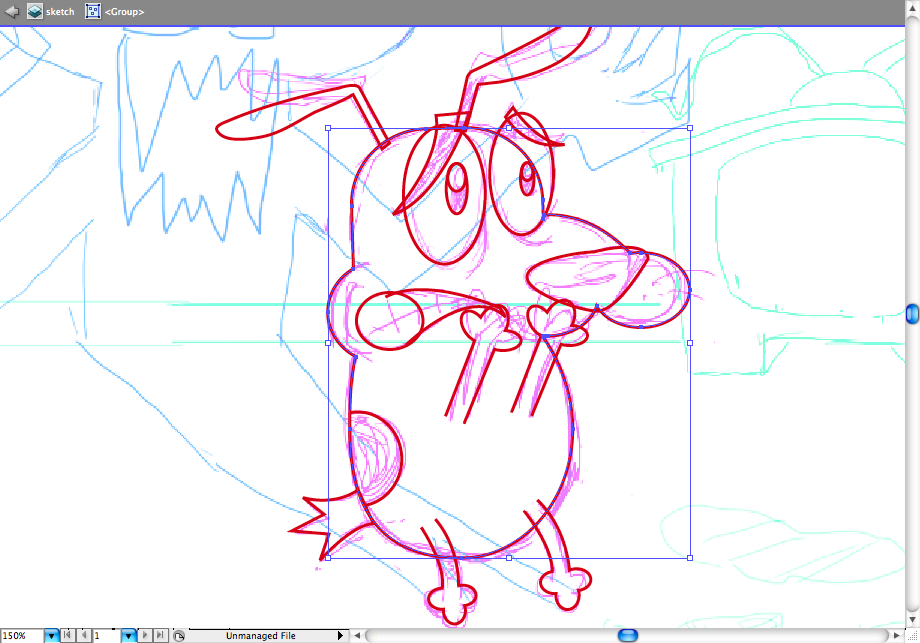The image size is (920, 643).
Task: Click the left-middle bounding box handle
Action: [328, 343]
